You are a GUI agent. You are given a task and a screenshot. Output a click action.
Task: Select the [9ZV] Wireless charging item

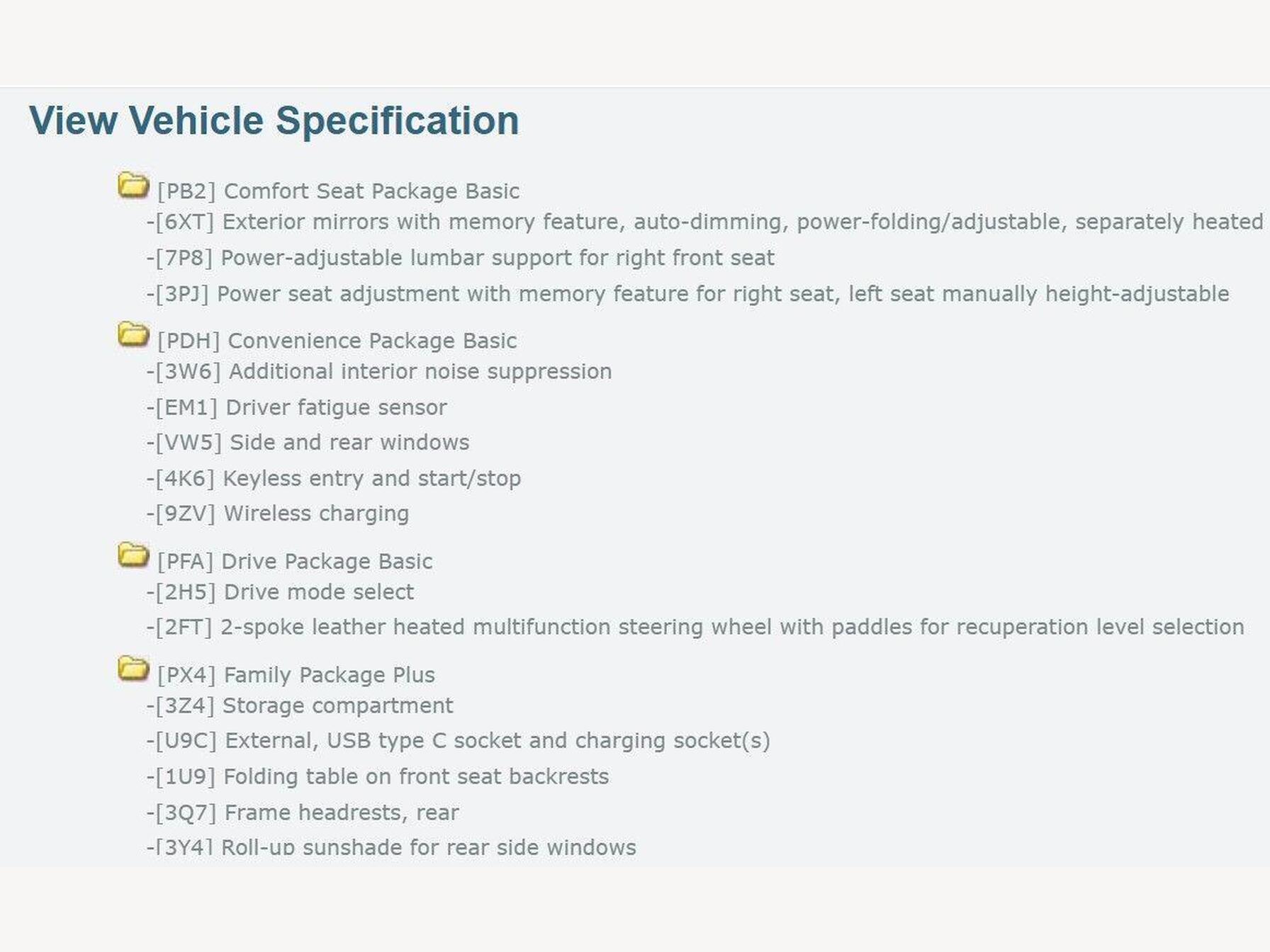(x=278, y=514)
